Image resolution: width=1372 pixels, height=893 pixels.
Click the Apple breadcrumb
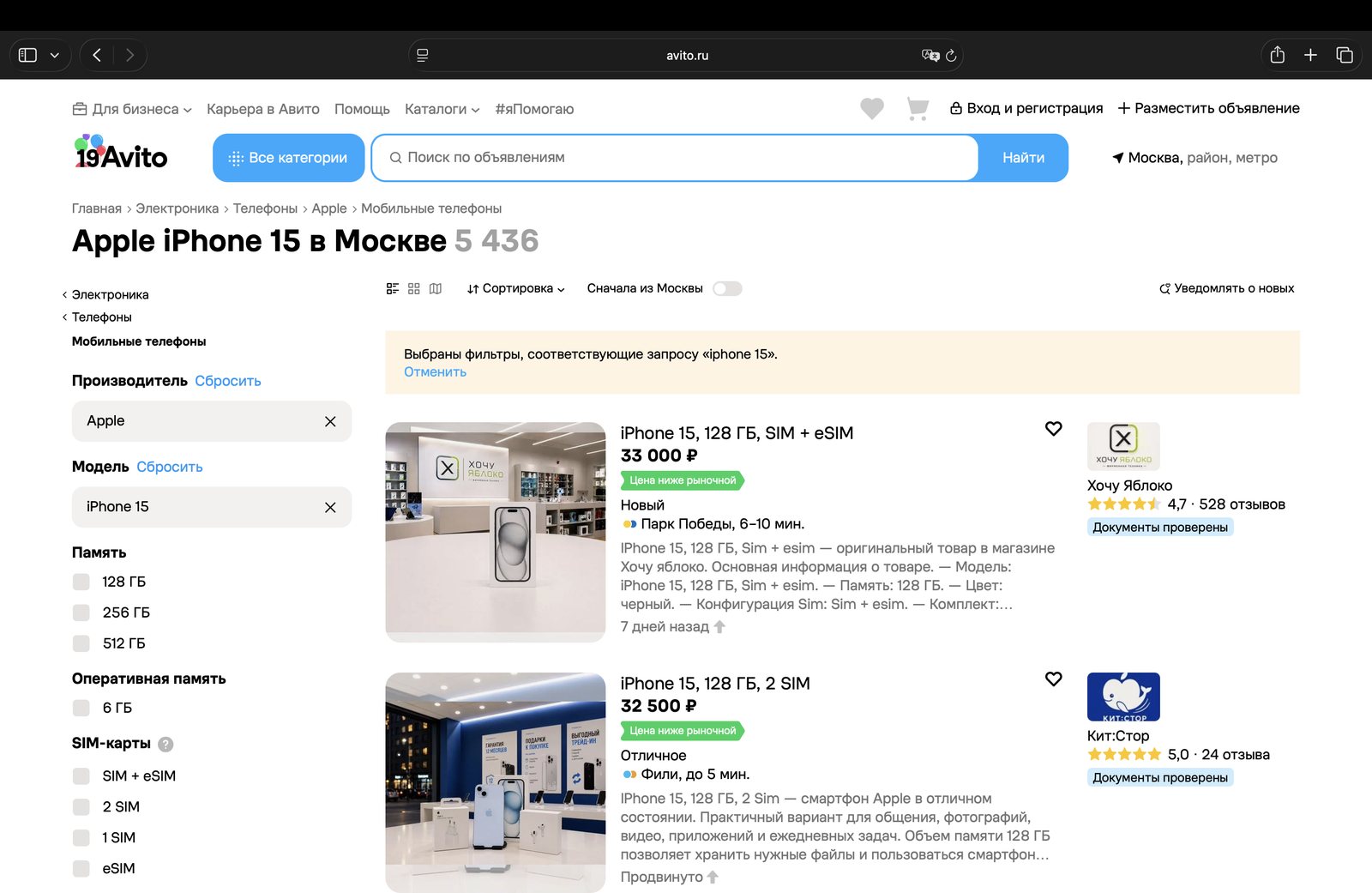(x=329, y=208)
